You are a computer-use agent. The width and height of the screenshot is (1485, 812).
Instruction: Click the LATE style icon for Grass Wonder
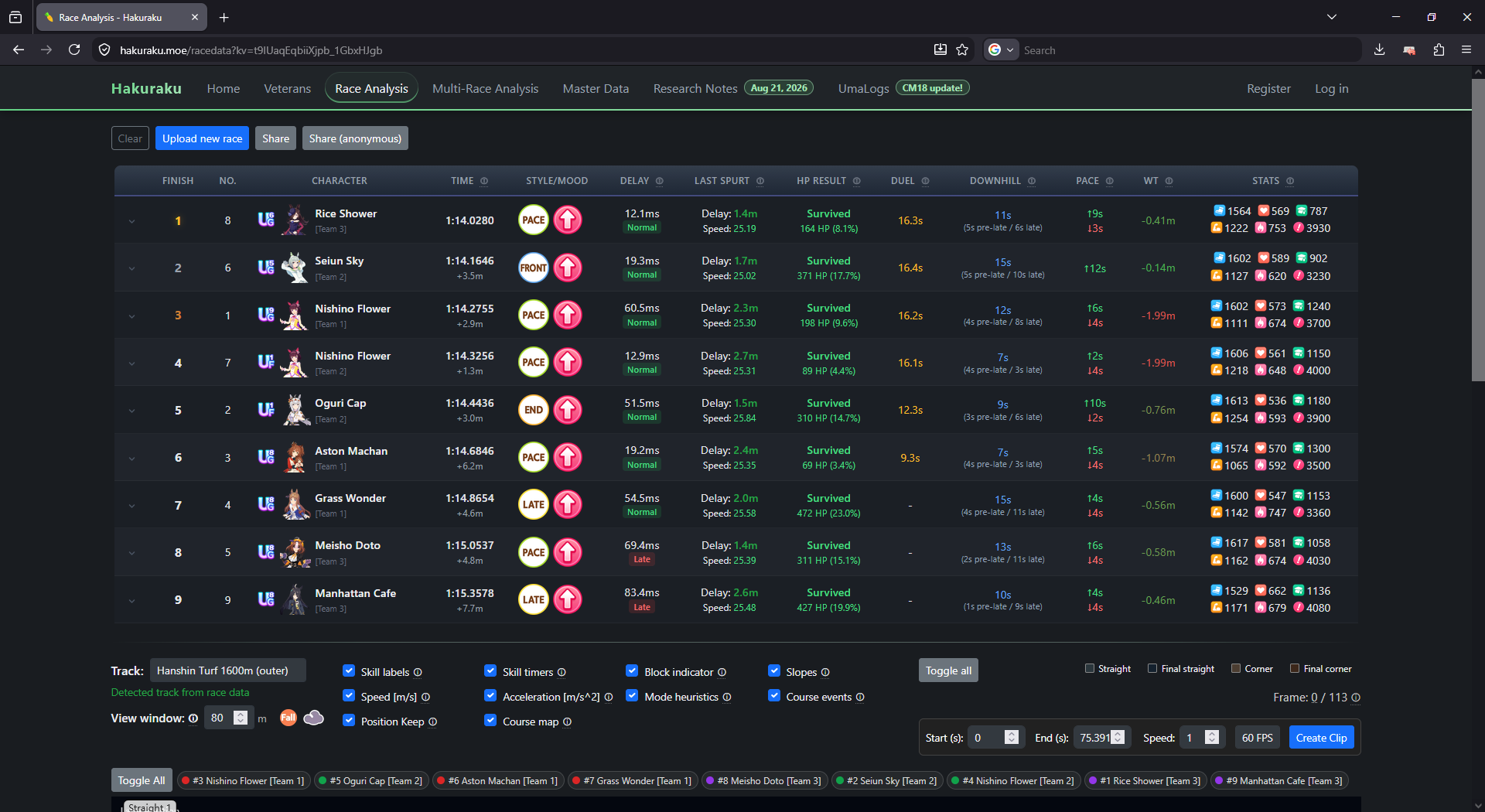click(533, 505)
